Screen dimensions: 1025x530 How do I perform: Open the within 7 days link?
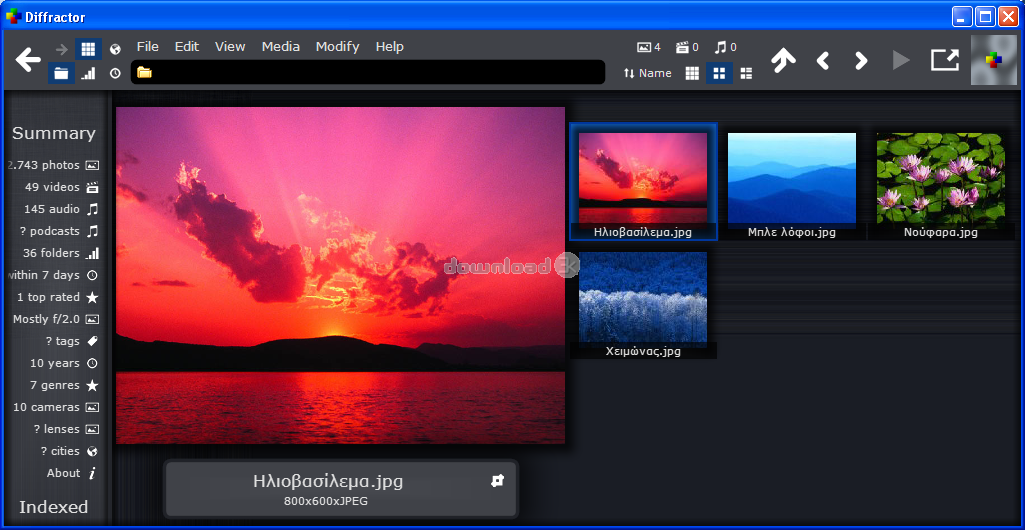click(54, 275)
